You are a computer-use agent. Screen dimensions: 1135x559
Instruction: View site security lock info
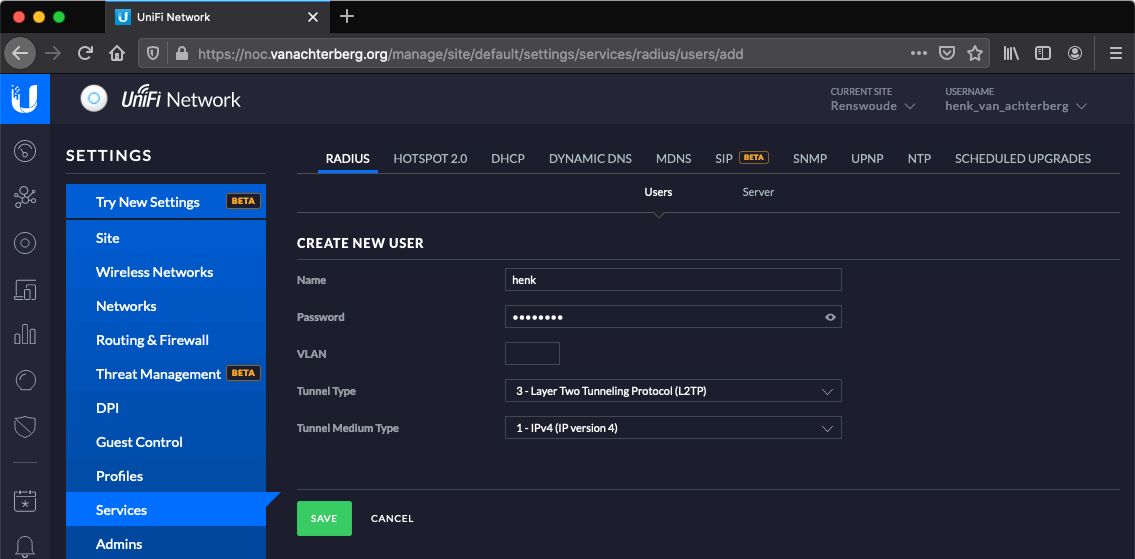tap(182, 53)
